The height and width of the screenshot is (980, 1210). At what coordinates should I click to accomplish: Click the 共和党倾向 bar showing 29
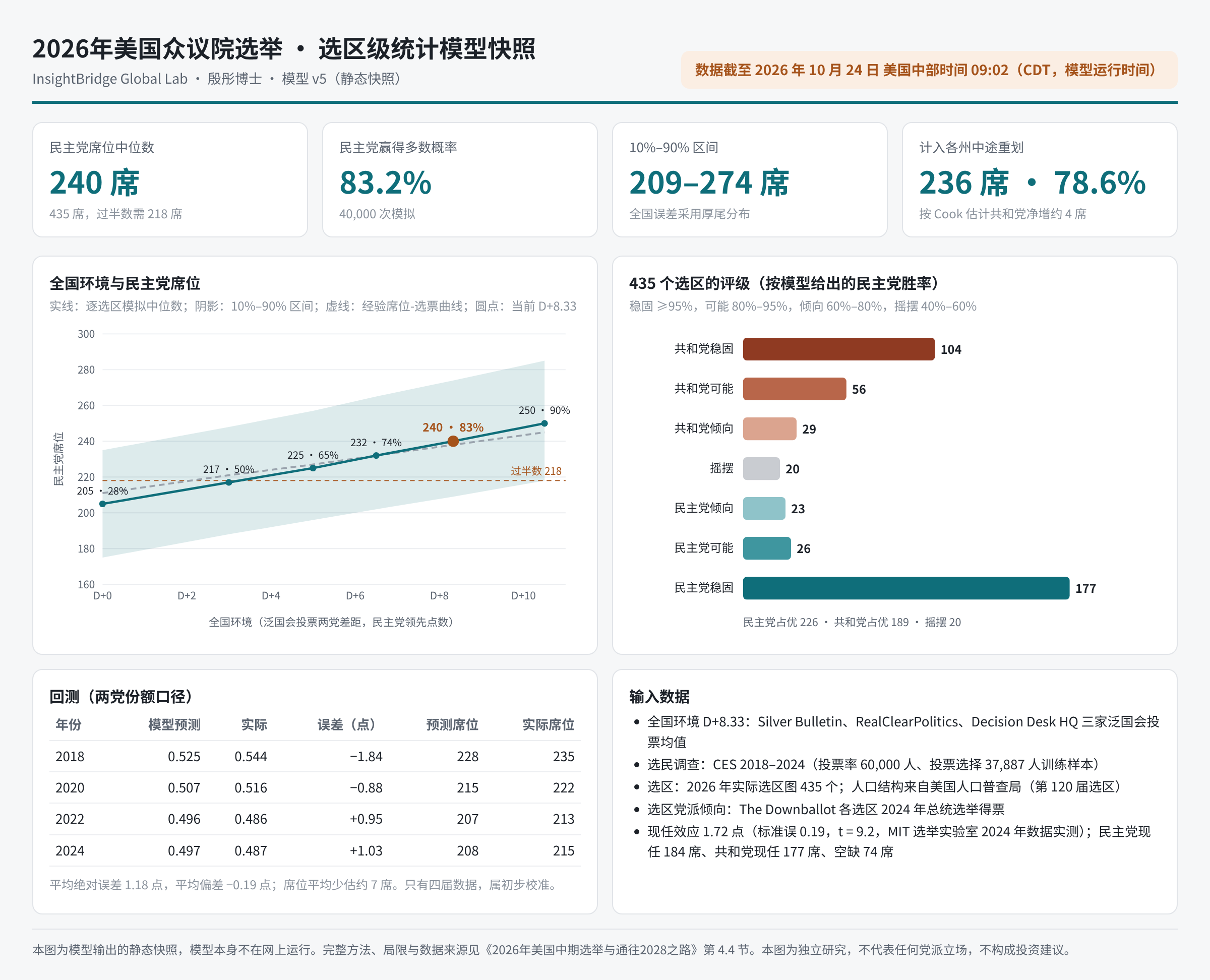(769, 429)
